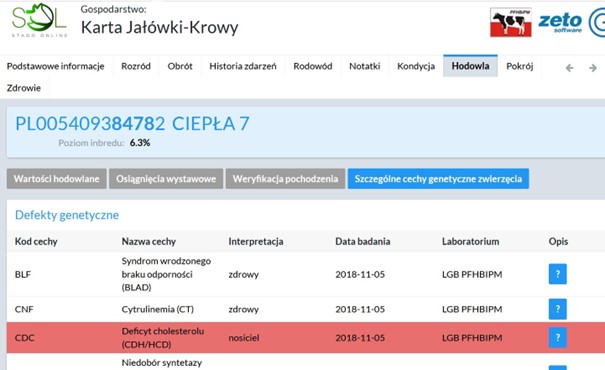Switch to the Obrót tab

coord(180,66)
